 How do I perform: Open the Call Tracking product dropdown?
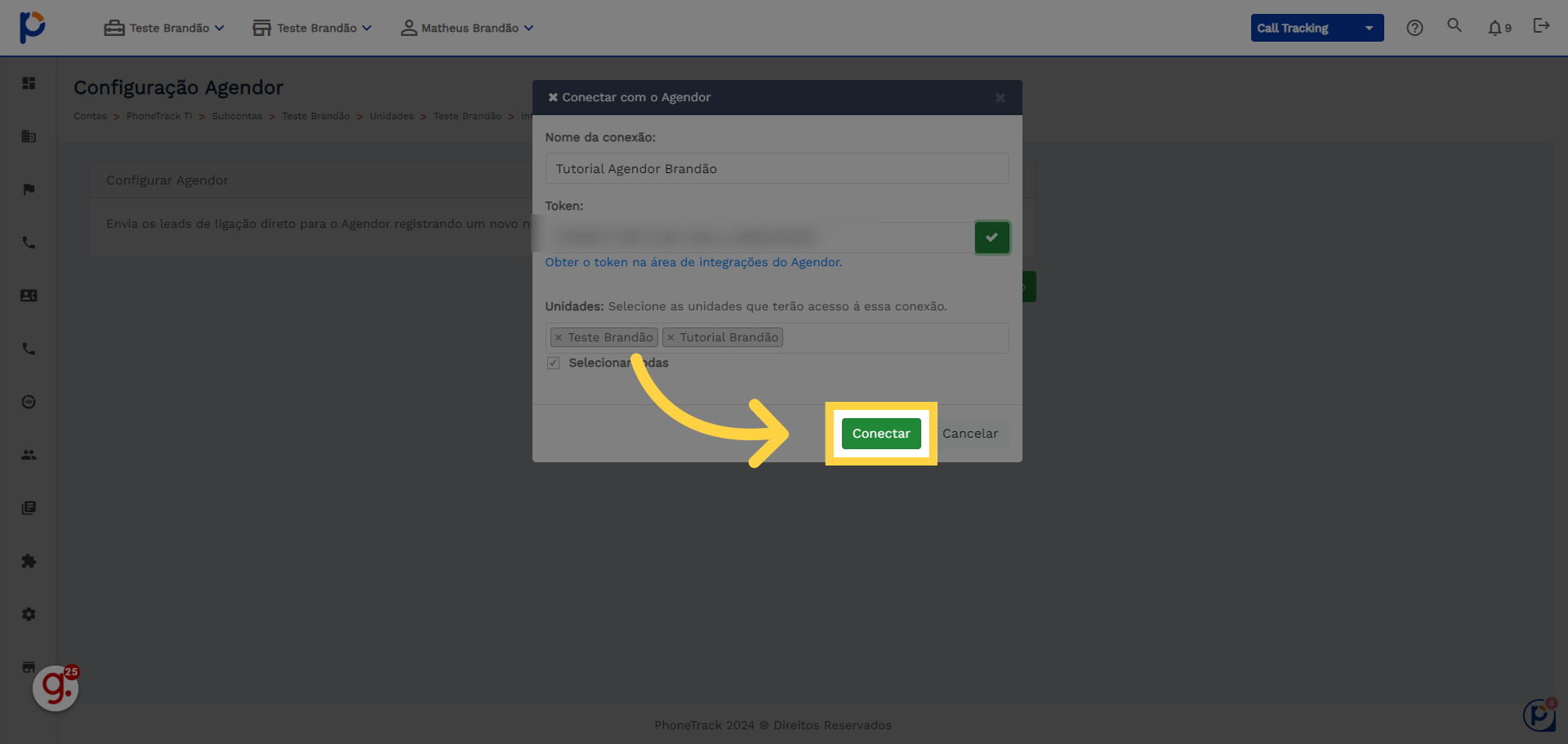(1317, 28)
